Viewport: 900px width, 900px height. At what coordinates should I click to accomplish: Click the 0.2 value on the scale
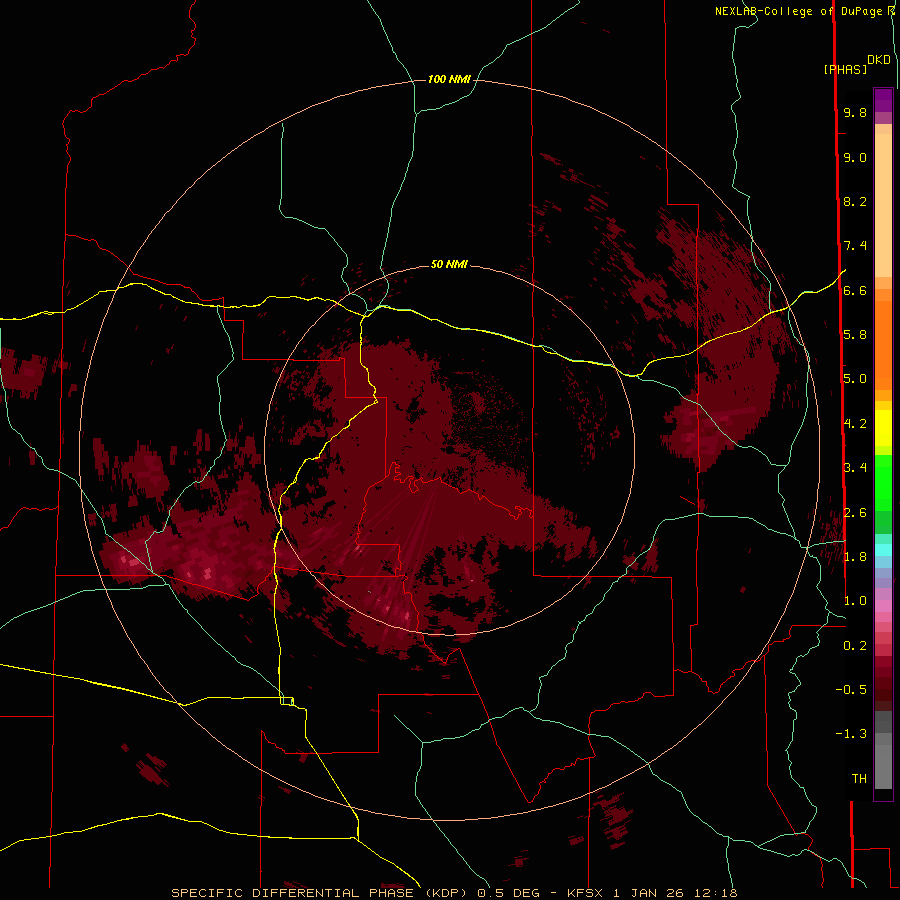855,646
